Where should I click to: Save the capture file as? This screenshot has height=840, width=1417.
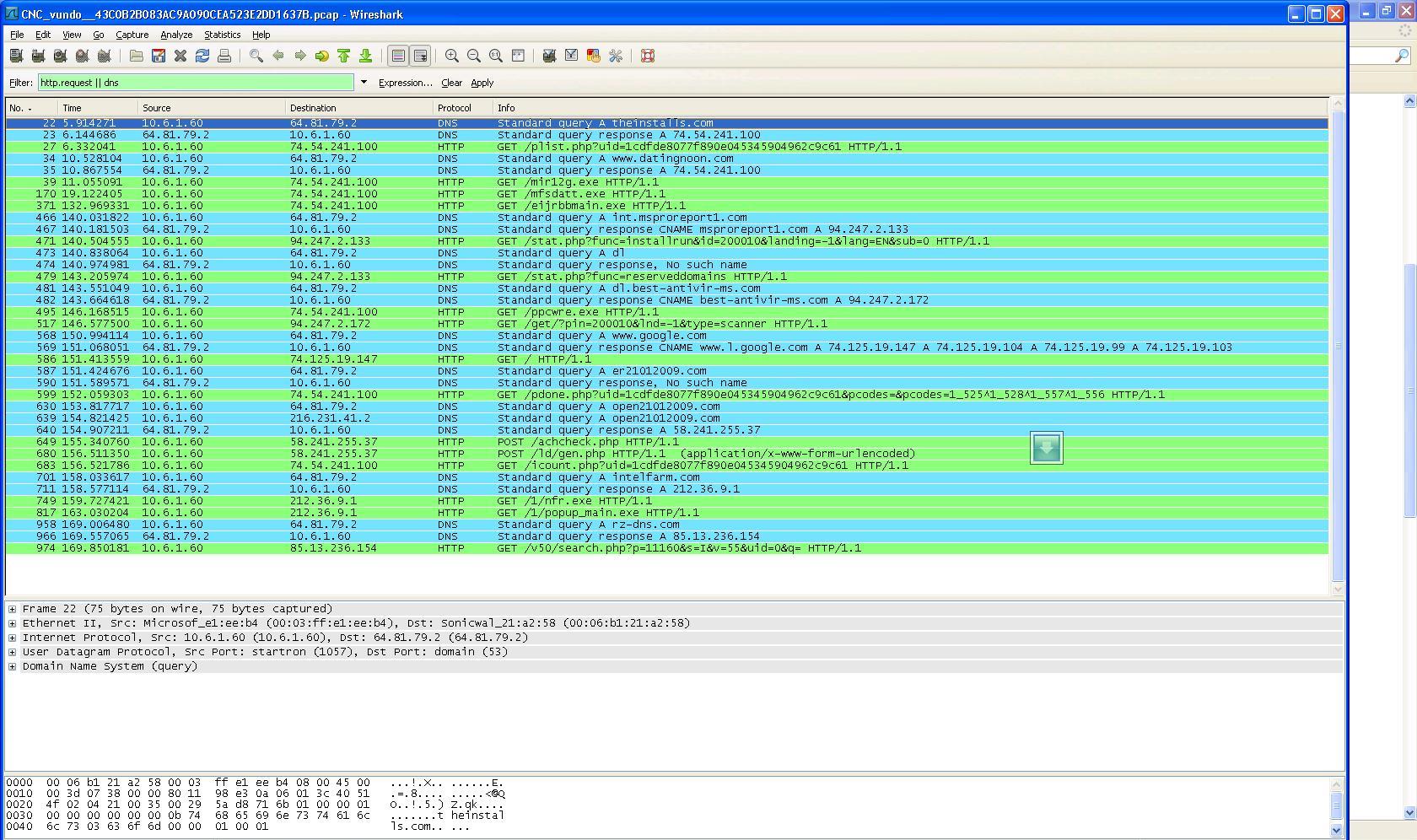click(158, 56)
